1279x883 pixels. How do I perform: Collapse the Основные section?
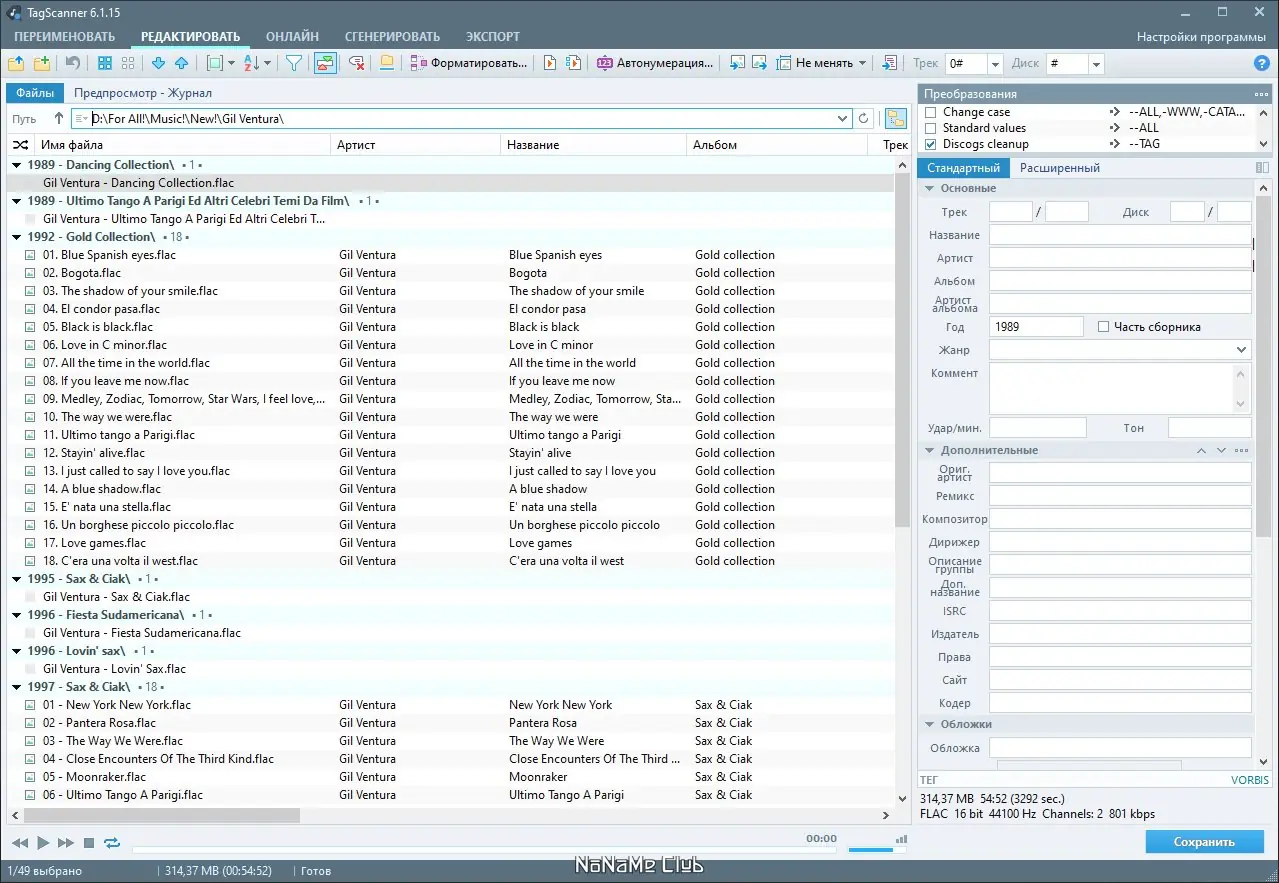point(929,188)
